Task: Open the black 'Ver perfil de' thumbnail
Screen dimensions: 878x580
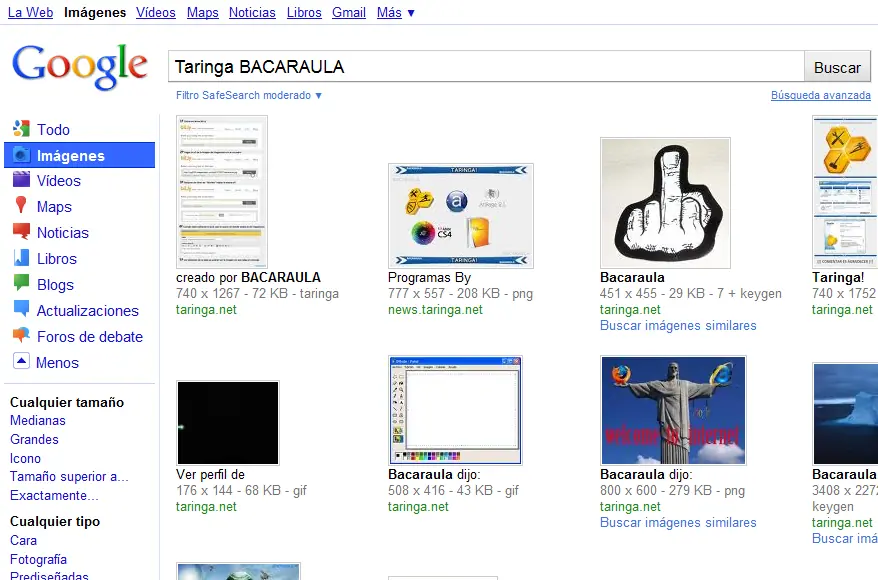Action: click(x=228, y=423)
